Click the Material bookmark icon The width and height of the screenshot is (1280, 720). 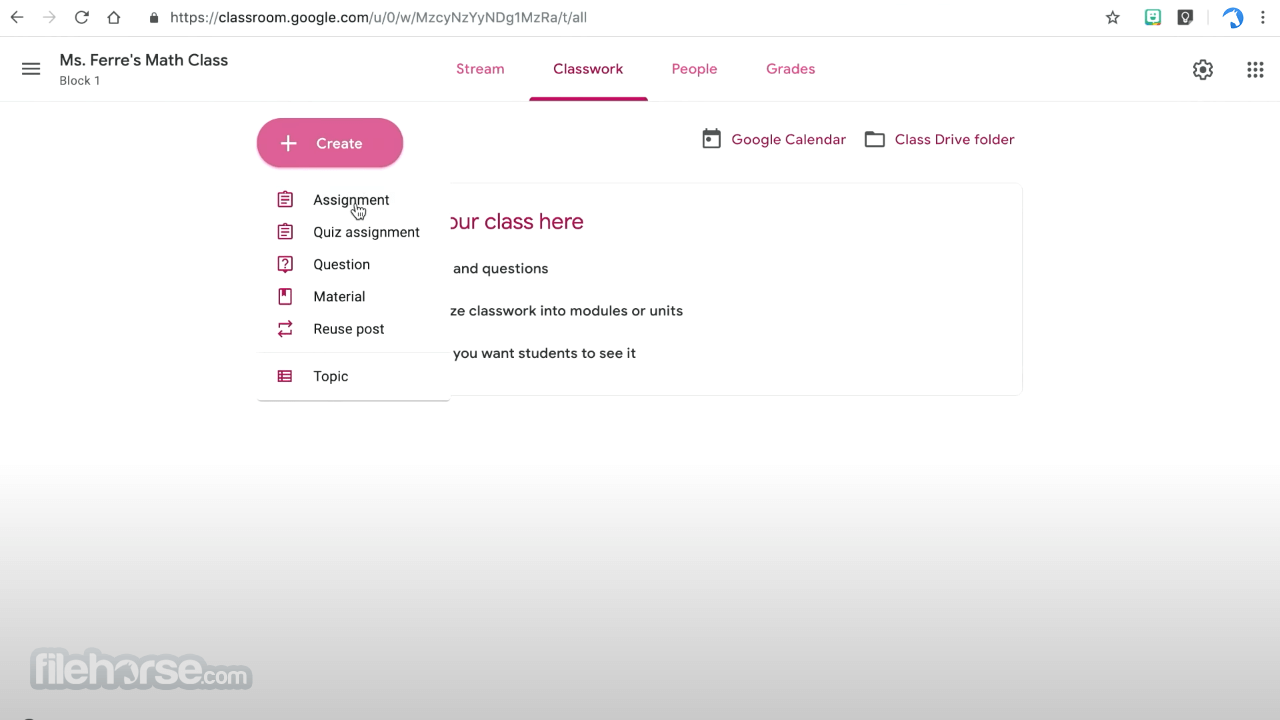click(285, 296)
